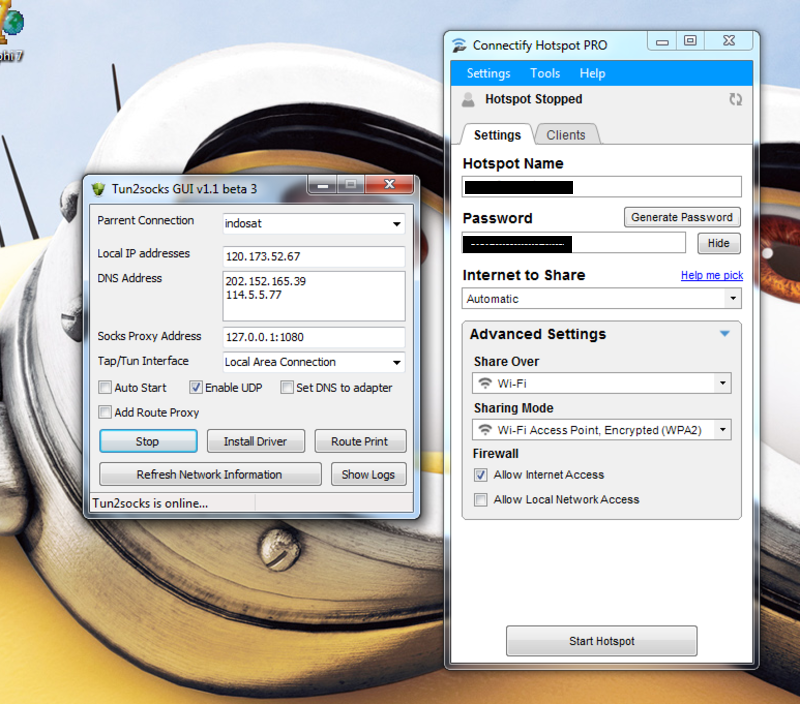
Task: Maximize the Connectify Hotspot window
Action: (x=690, y=41)
